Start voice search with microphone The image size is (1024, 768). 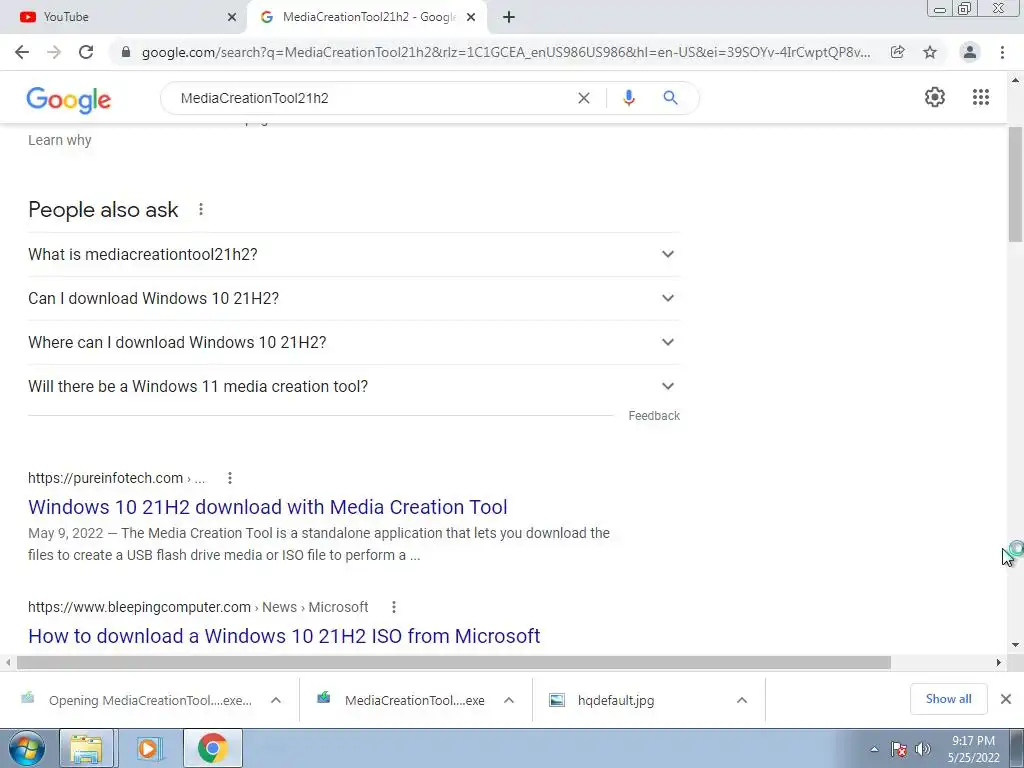click(628, 98)
